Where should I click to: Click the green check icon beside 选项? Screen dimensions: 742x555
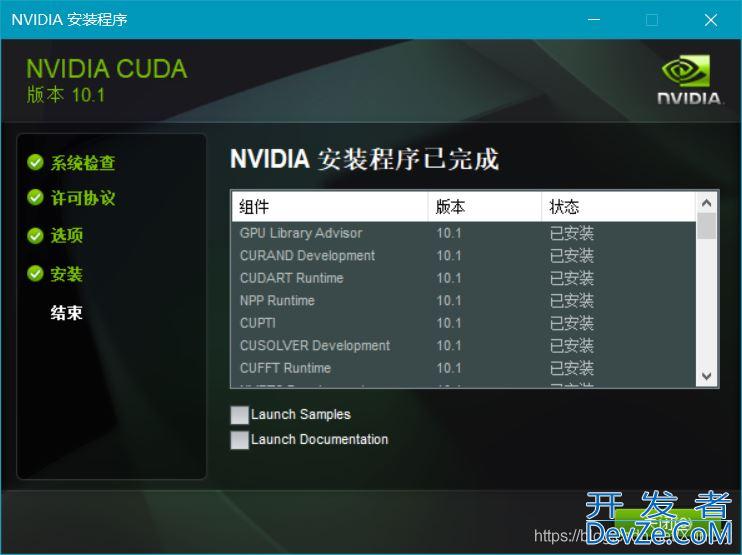pyautogui.click(x=35, y=235)
